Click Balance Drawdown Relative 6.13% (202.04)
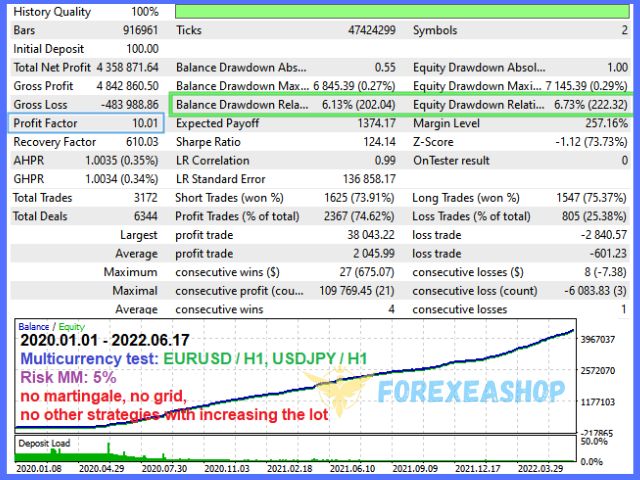This screenshot has height=480, width=640. (359, 104)
